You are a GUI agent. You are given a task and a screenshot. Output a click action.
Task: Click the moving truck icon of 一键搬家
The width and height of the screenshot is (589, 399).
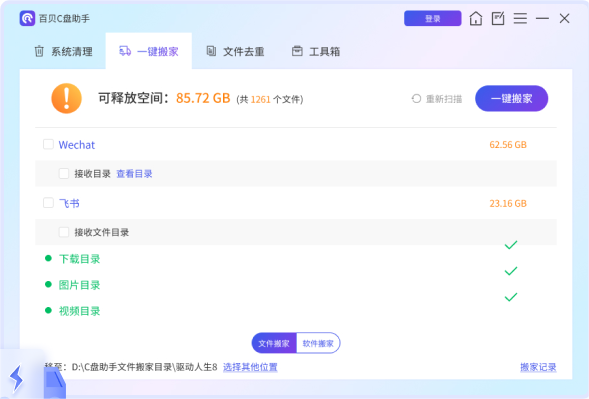(x=125, y=51)
